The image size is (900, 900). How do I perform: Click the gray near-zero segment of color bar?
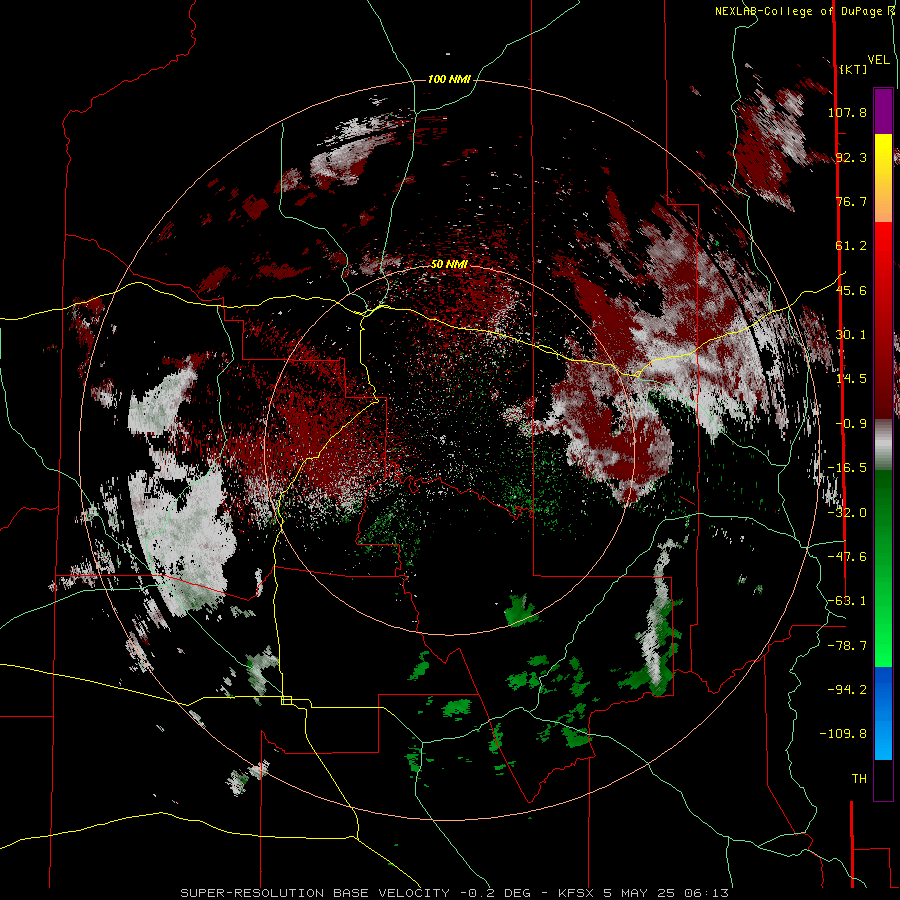[x=883, y=445]
